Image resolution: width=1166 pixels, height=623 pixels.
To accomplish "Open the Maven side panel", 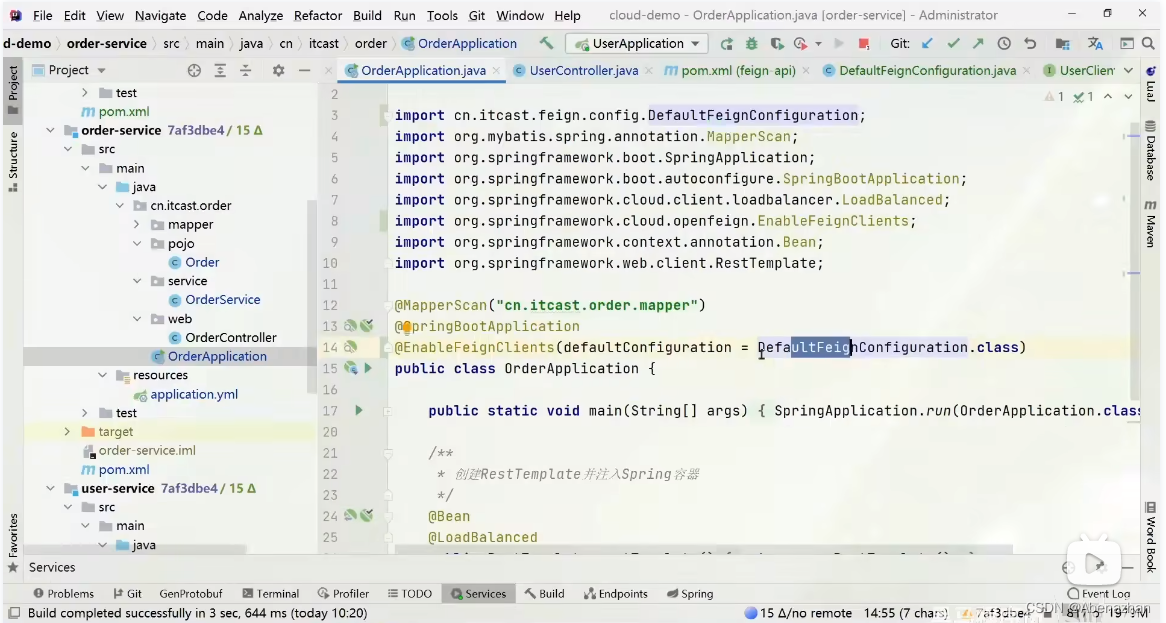I will pos(1150,223).
